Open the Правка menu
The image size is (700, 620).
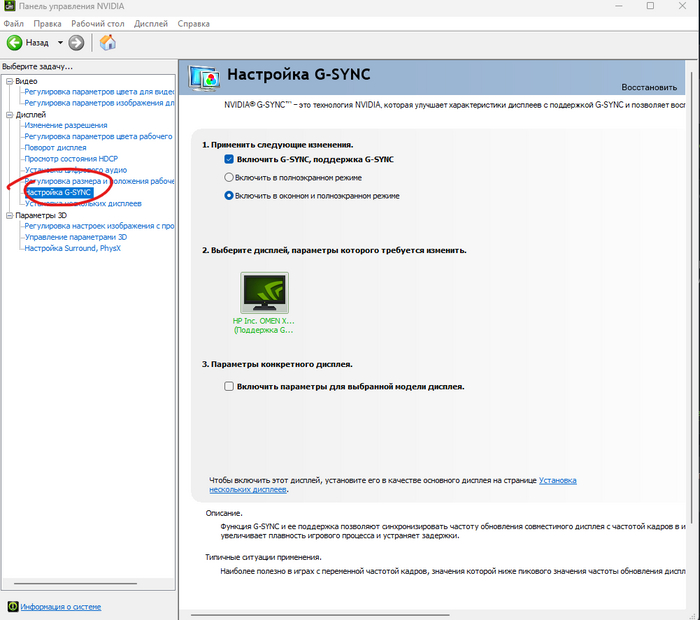[x=47, y=24]
